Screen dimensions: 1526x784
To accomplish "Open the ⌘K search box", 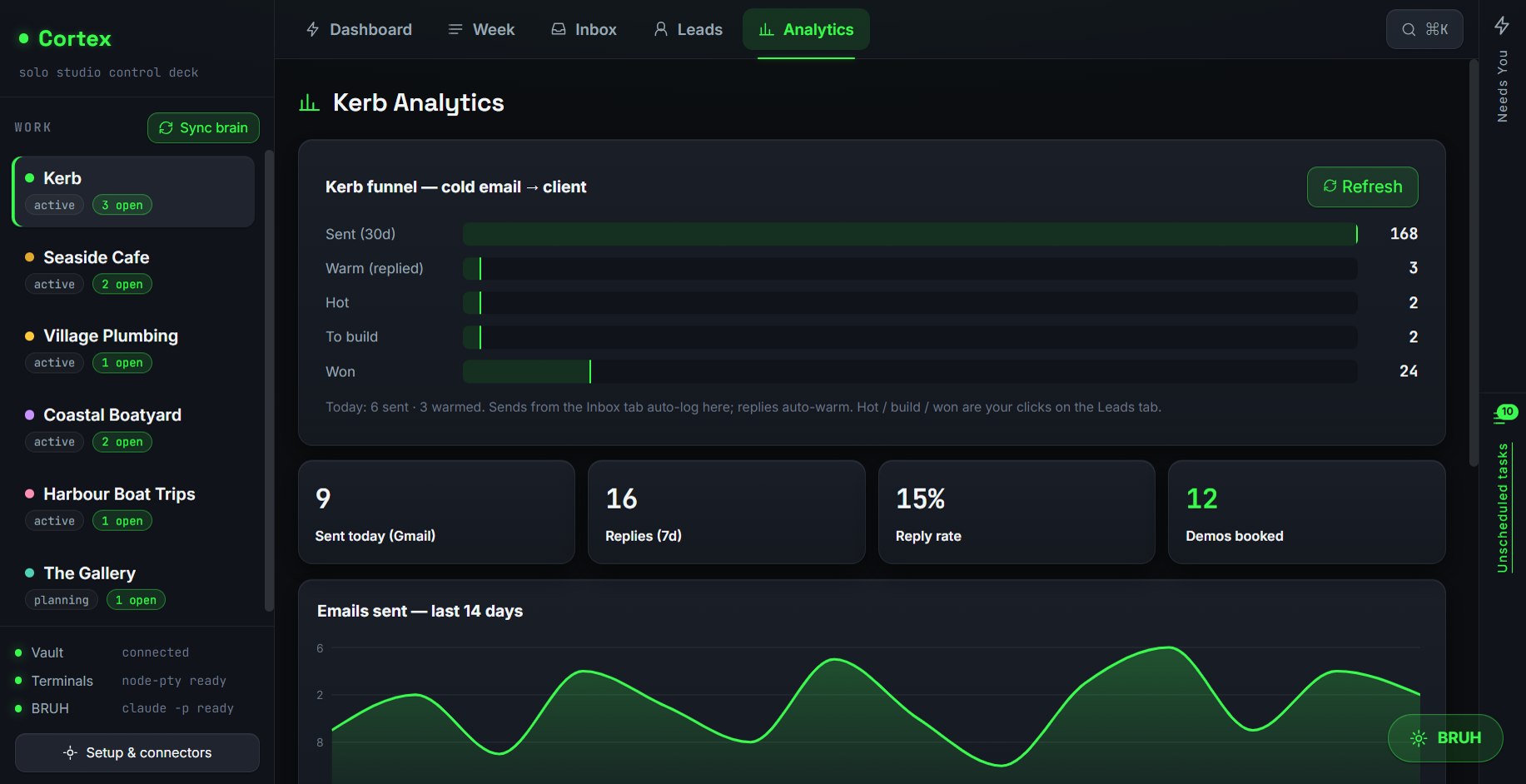I will point(1424,29).
